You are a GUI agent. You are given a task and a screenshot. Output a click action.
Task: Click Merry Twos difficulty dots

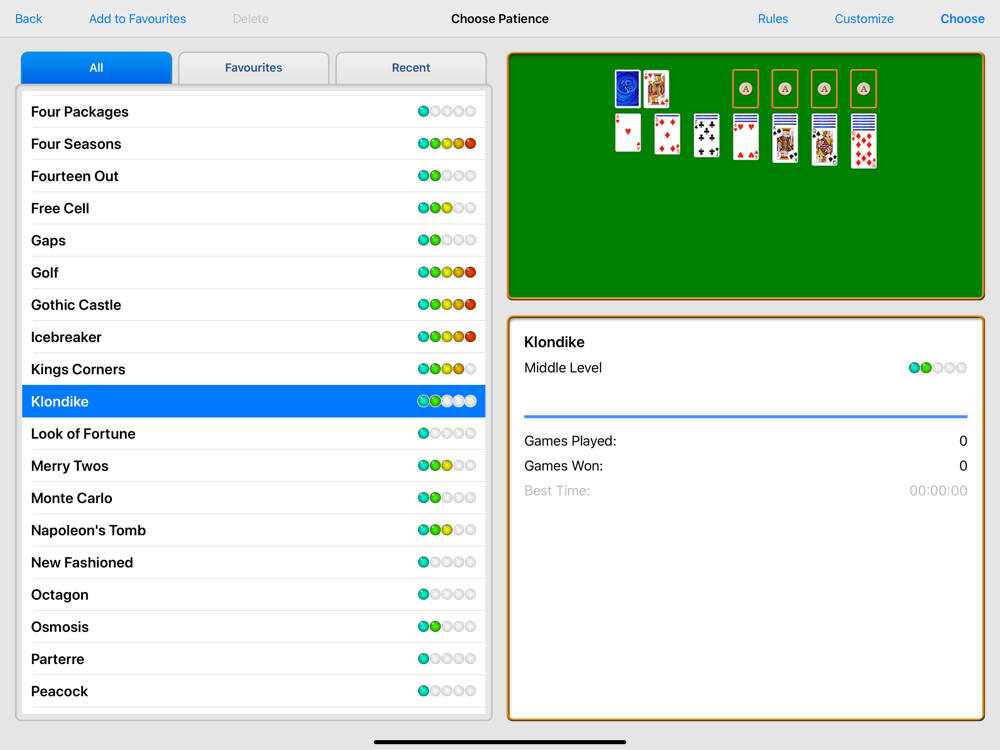[x=447, y=466]
